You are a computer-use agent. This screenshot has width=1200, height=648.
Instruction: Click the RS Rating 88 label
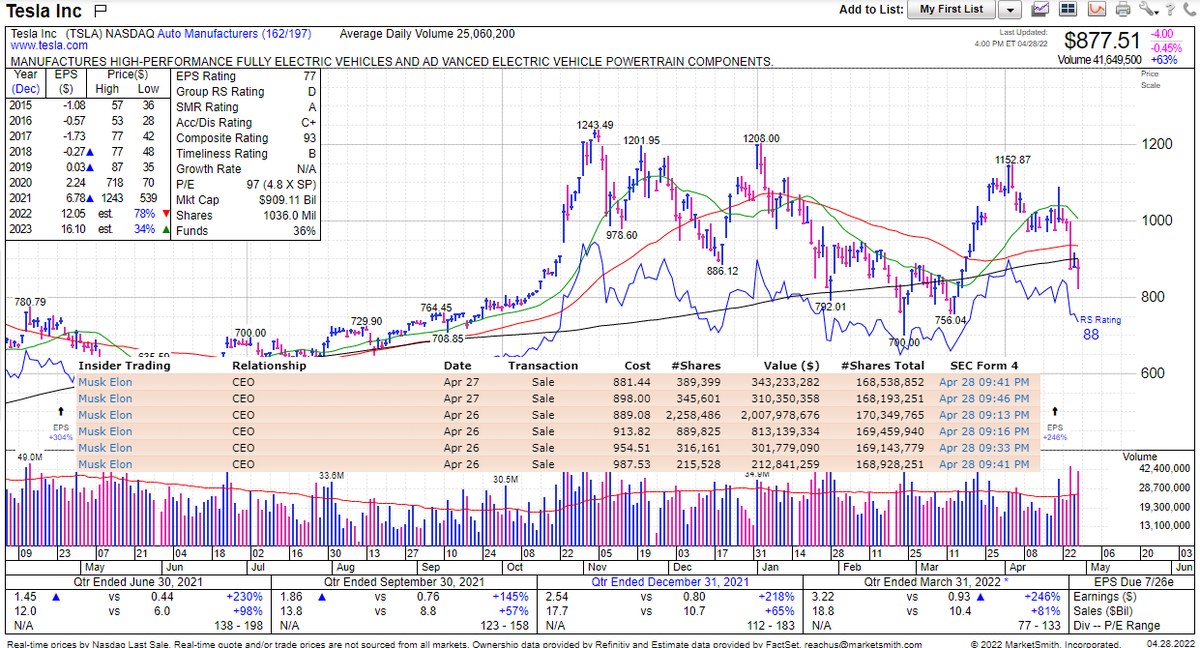coord(1100,327)
